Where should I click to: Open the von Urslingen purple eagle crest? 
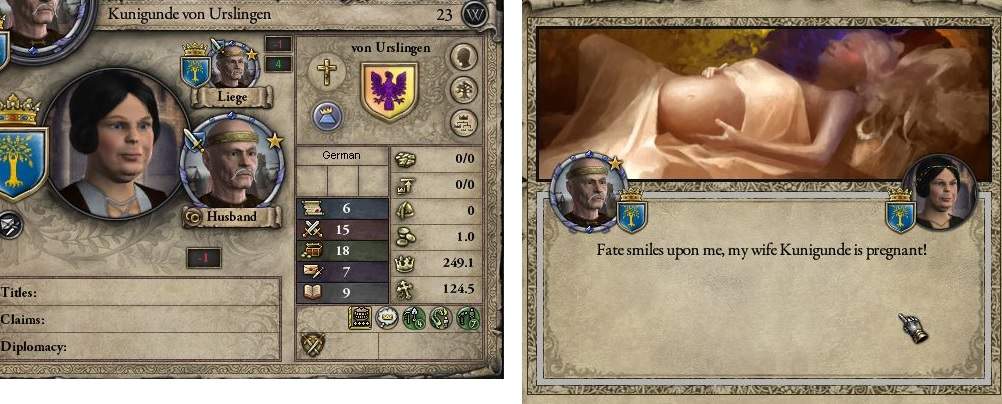(389, 91)
